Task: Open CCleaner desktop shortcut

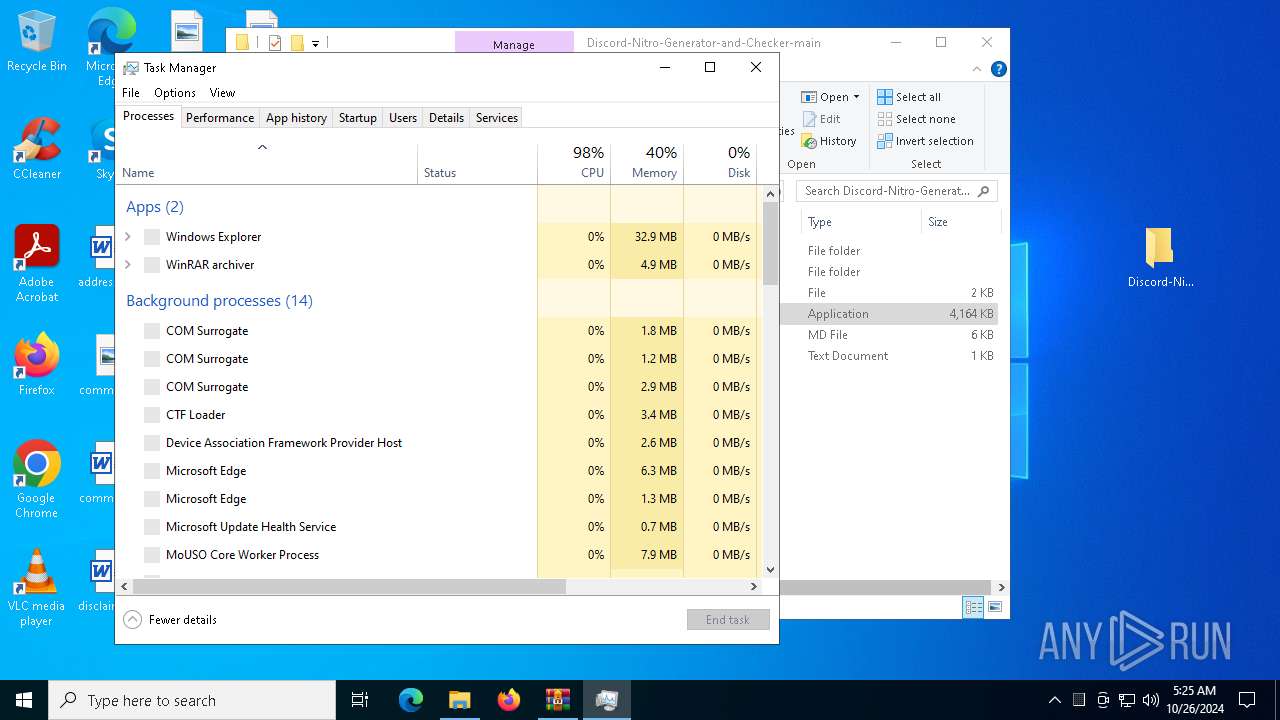Action: [37, 150]
